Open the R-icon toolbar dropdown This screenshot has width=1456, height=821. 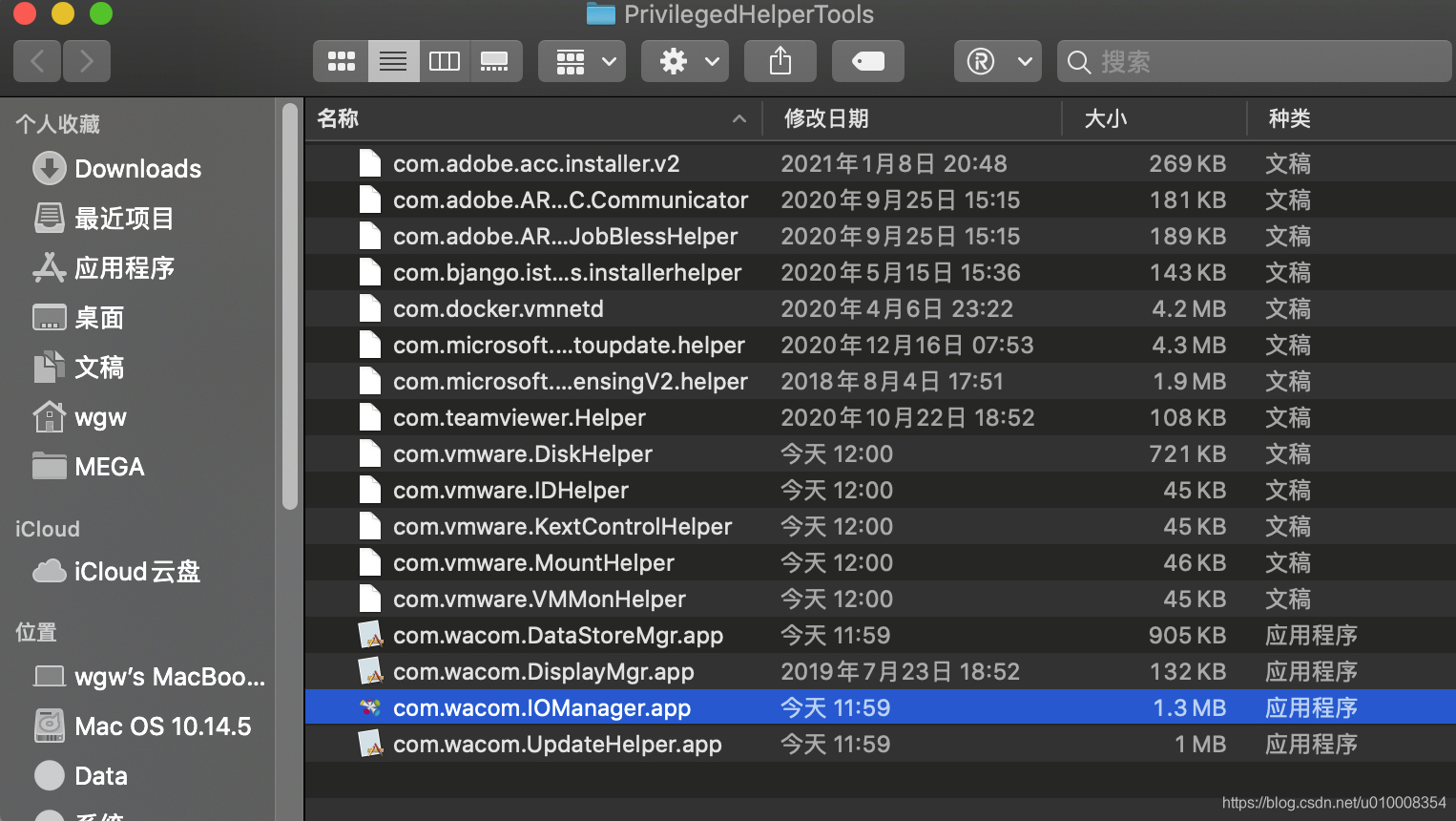pos(998,62)
